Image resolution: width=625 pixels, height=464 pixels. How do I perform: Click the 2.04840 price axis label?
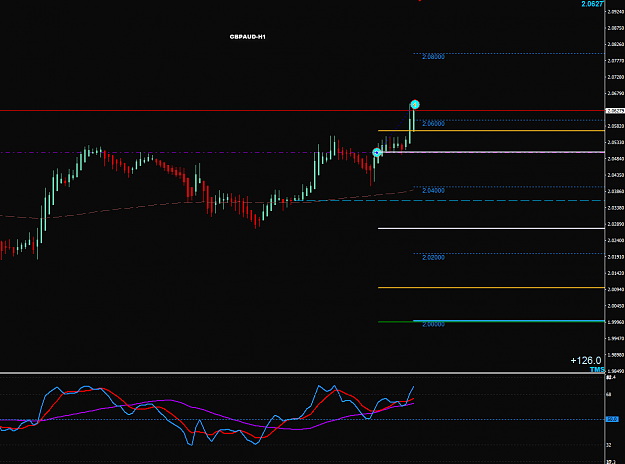coord(615,159)
